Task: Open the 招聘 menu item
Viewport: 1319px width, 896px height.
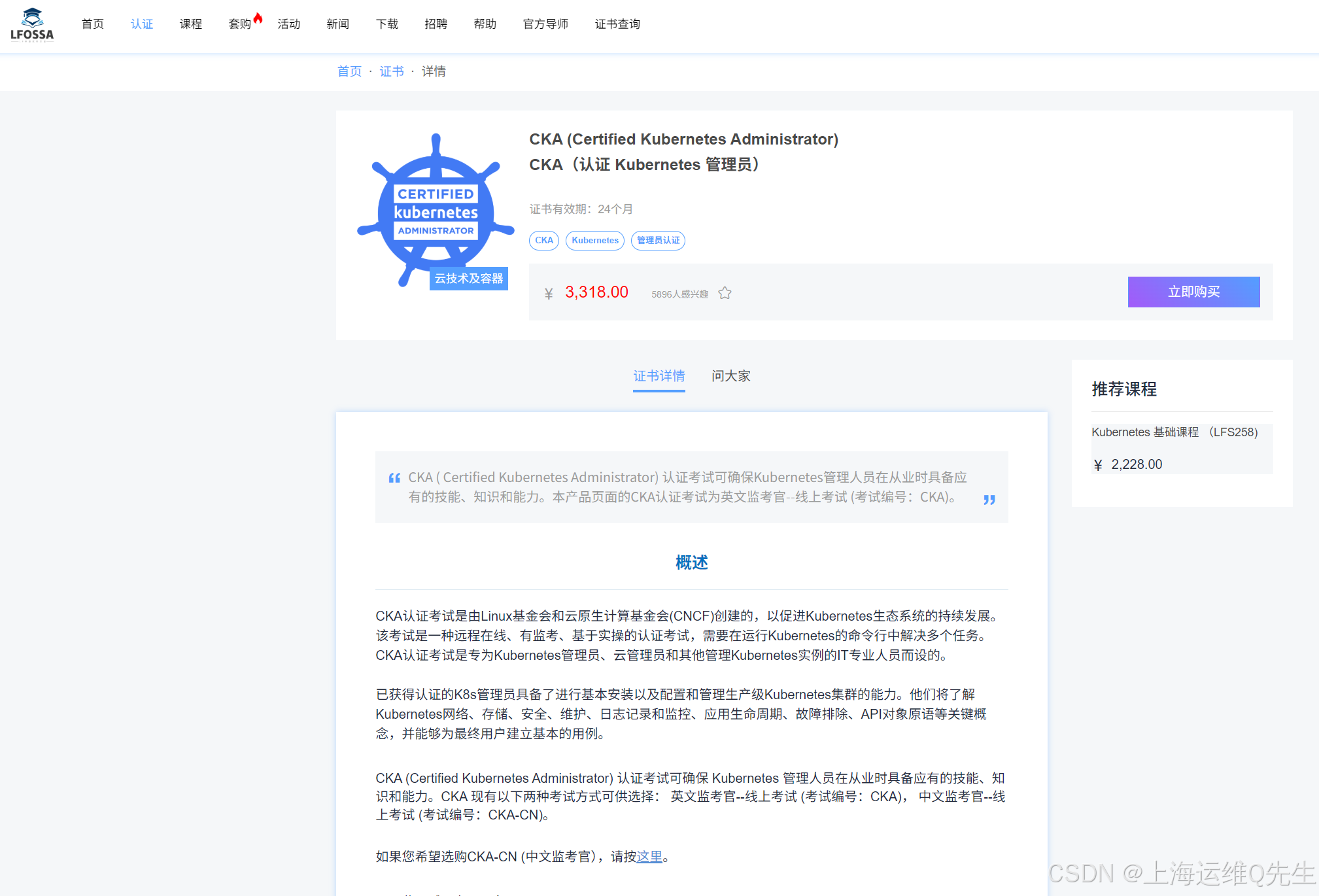Action: point(436,24)
